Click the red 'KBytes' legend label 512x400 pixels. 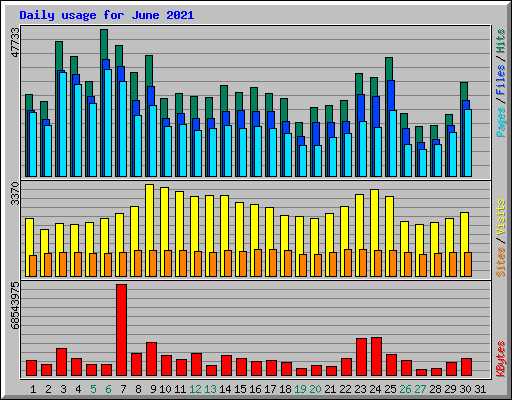point(501,359)
